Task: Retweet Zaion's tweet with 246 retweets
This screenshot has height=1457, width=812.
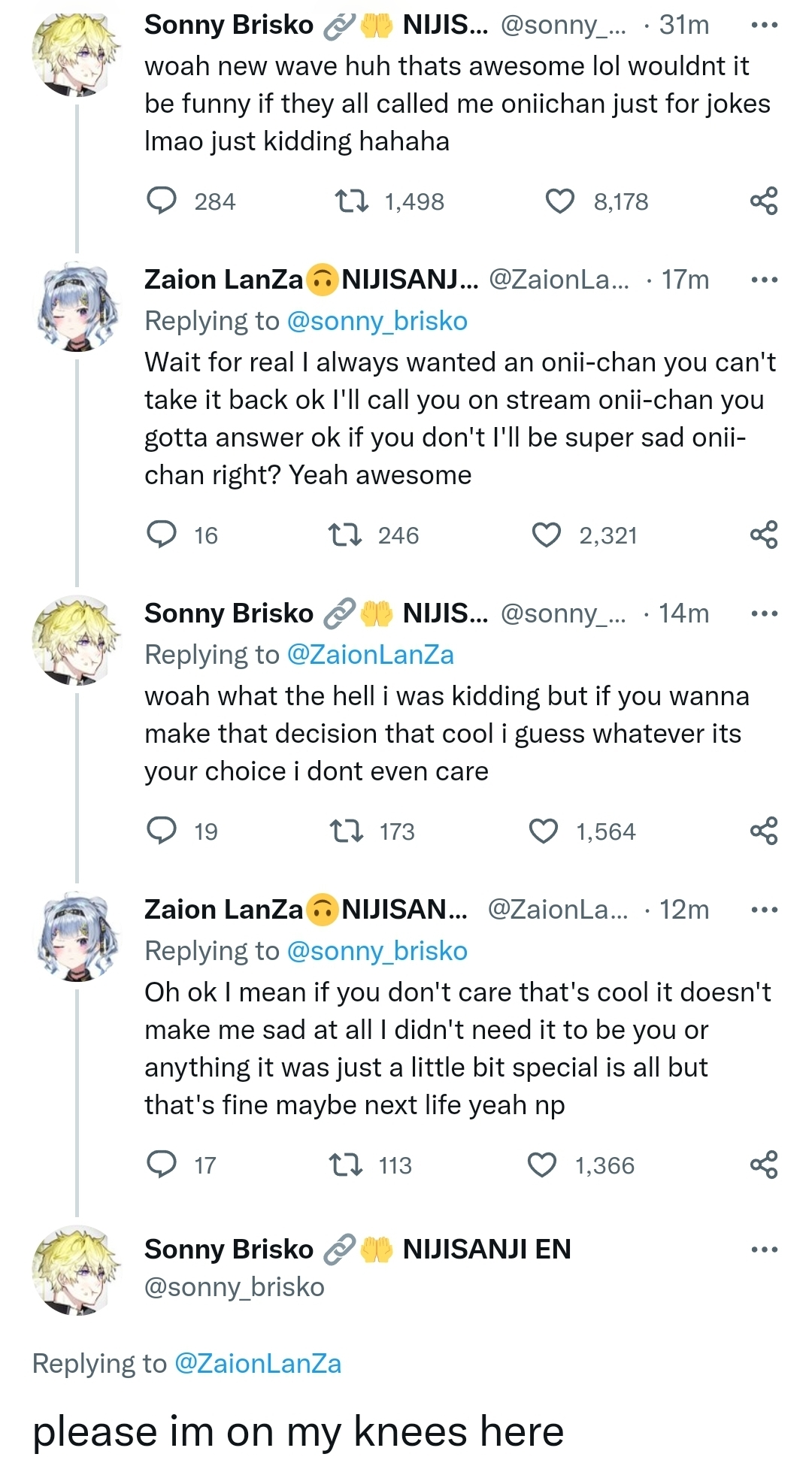Action: [346, 535]
